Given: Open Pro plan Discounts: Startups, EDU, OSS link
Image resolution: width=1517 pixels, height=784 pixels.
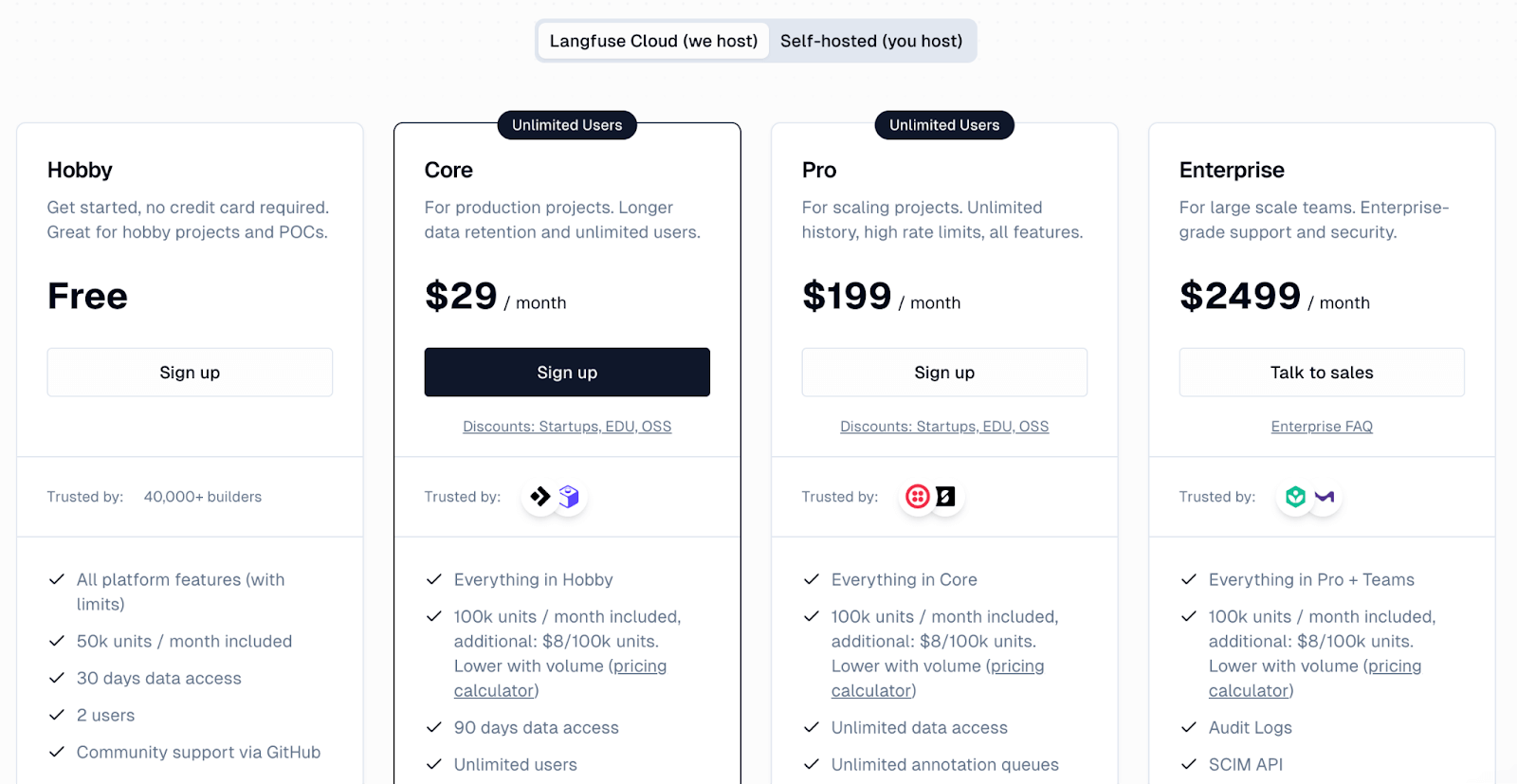Looking at the screenshot, I should 944,427.
